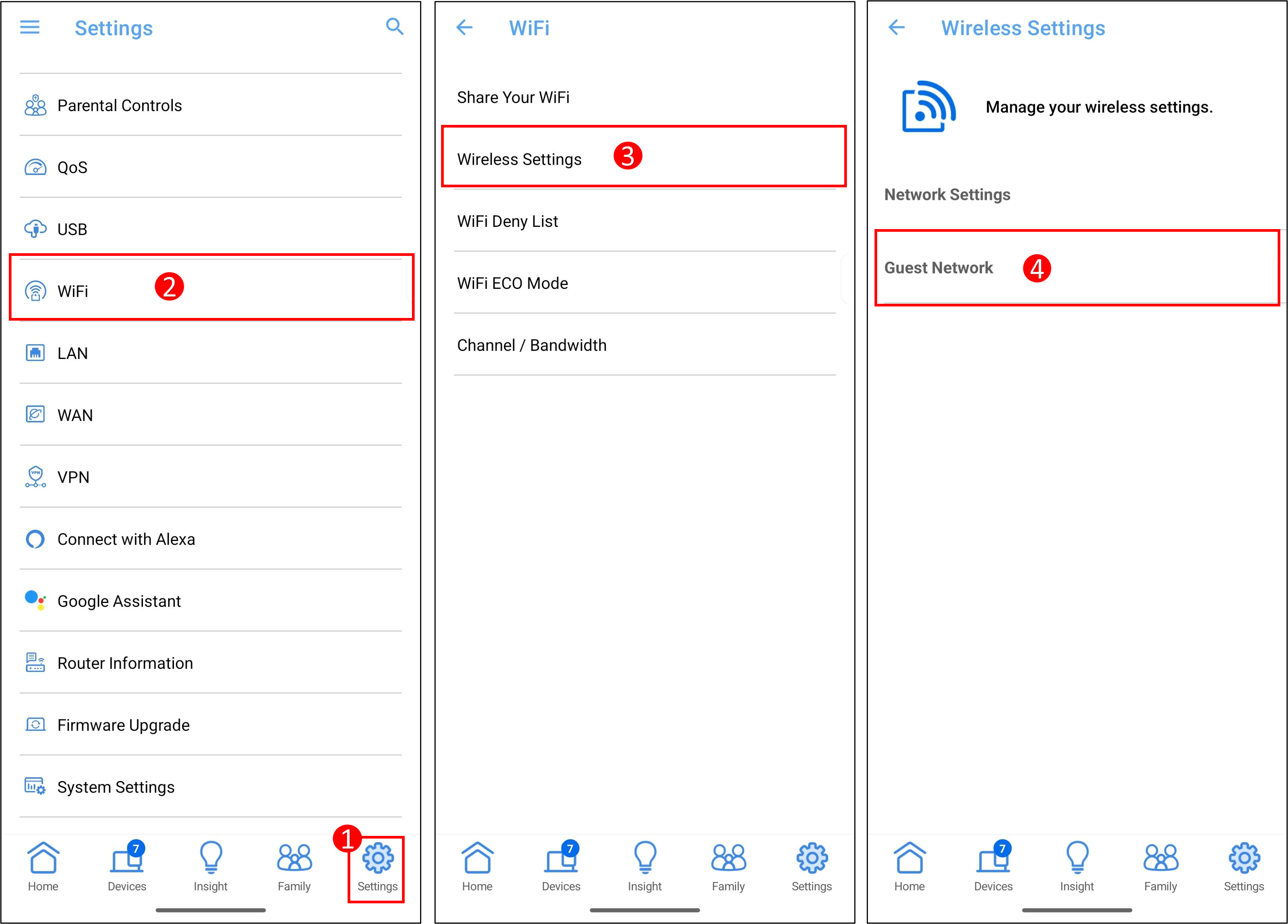The width and height of the screenshot is (1288, 924).
Task: Open USB settings entry
Action: point(72,229)
